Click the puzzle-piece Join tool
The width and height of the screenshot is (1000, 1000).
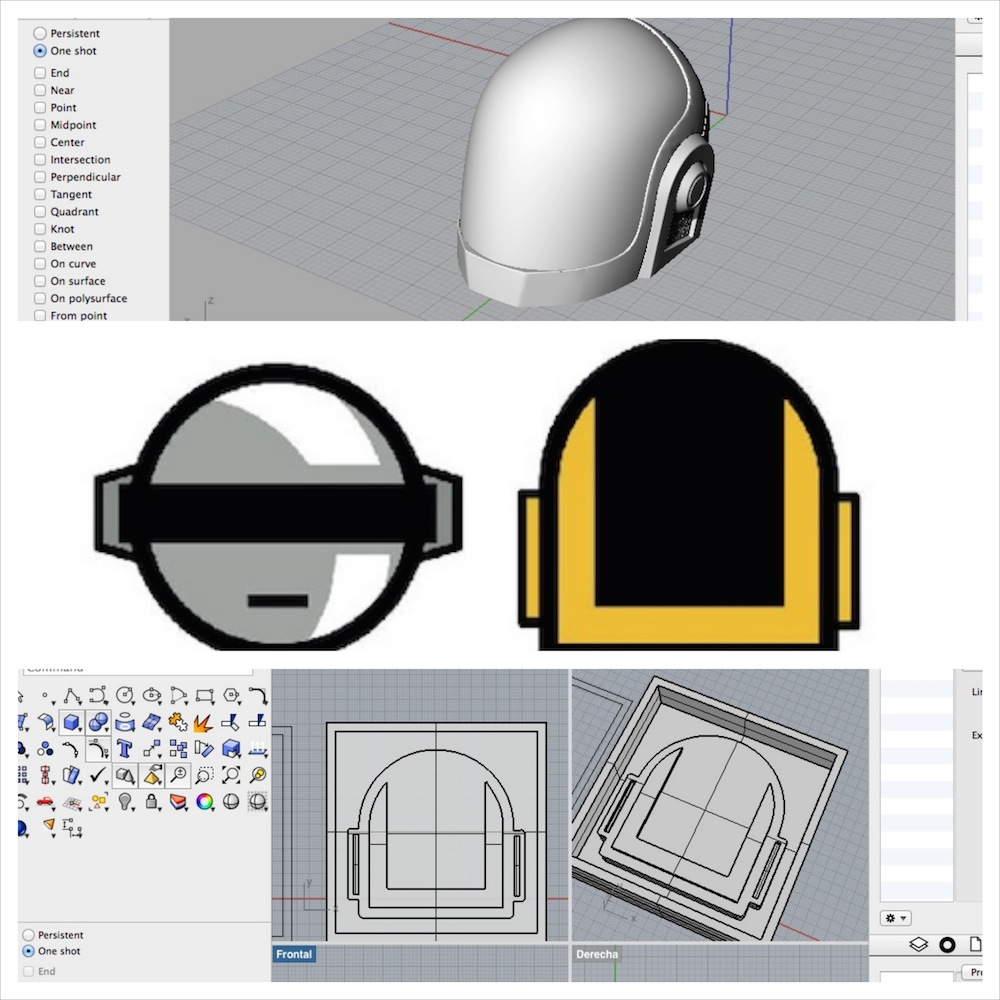point(178,722)
